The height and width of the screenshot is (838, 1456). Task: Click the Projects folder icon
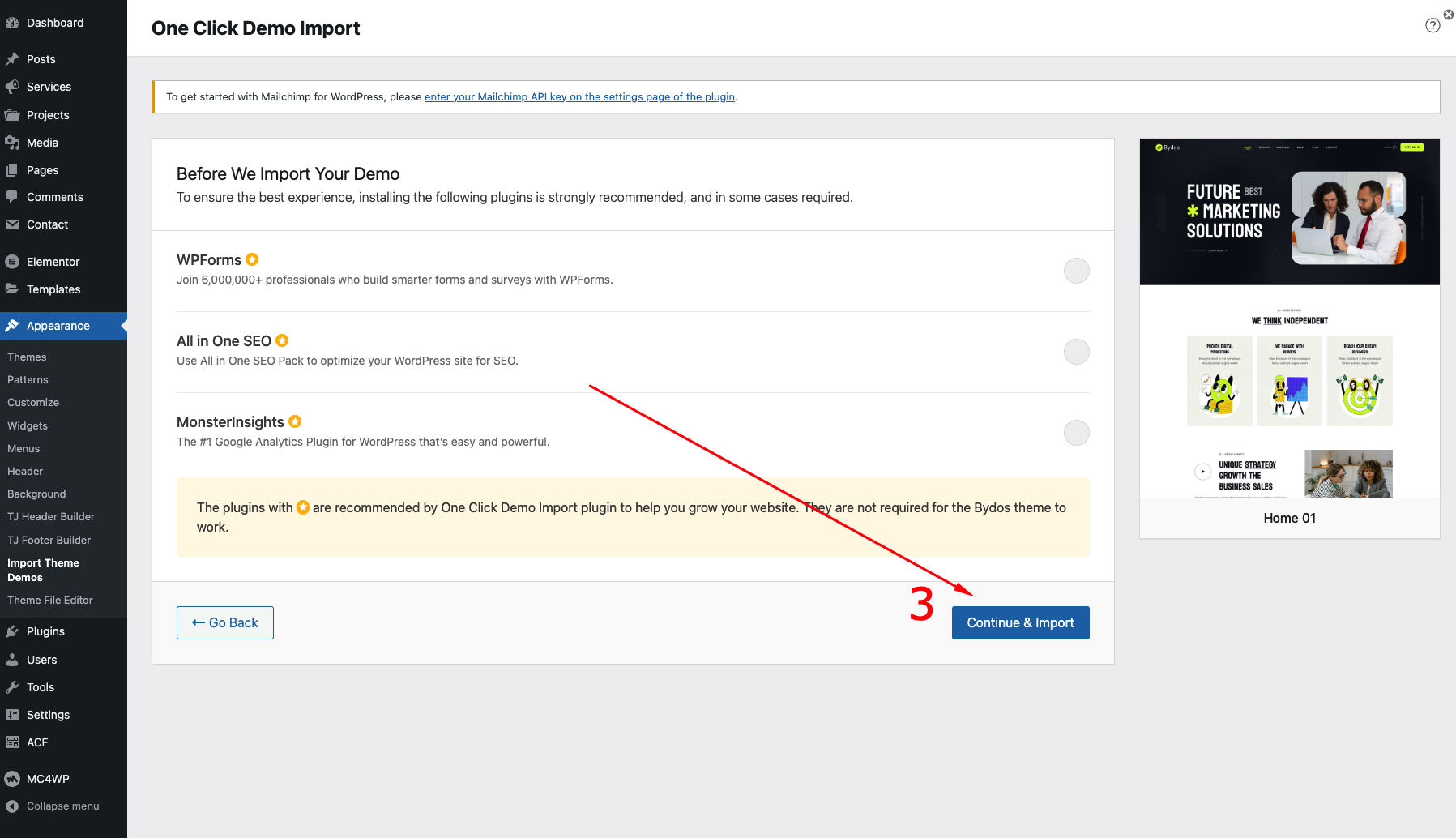click(x=12, y=115)
